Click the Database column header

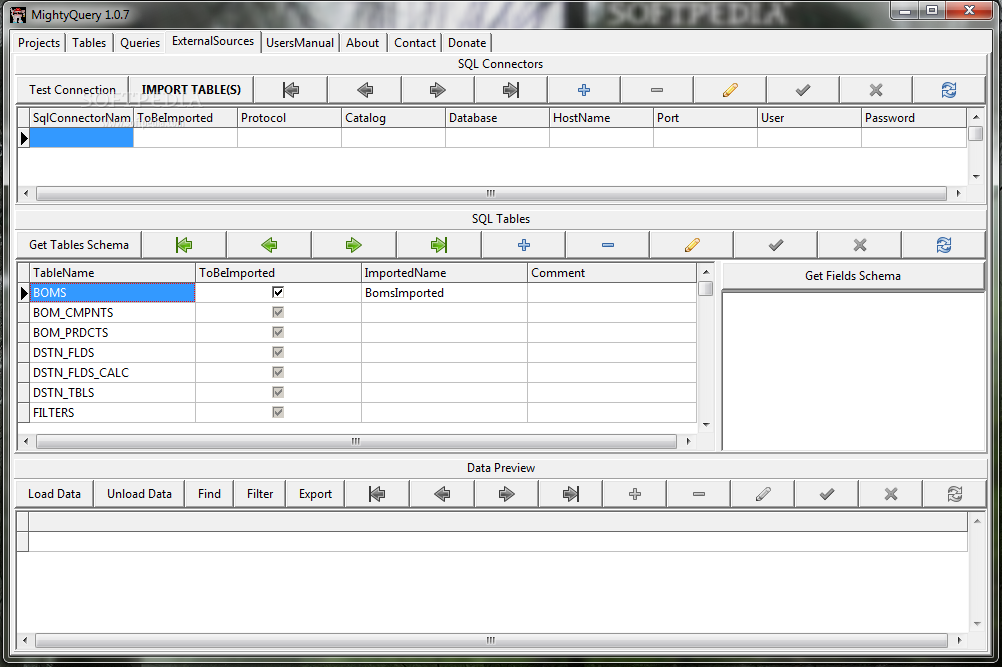[497, 118]
